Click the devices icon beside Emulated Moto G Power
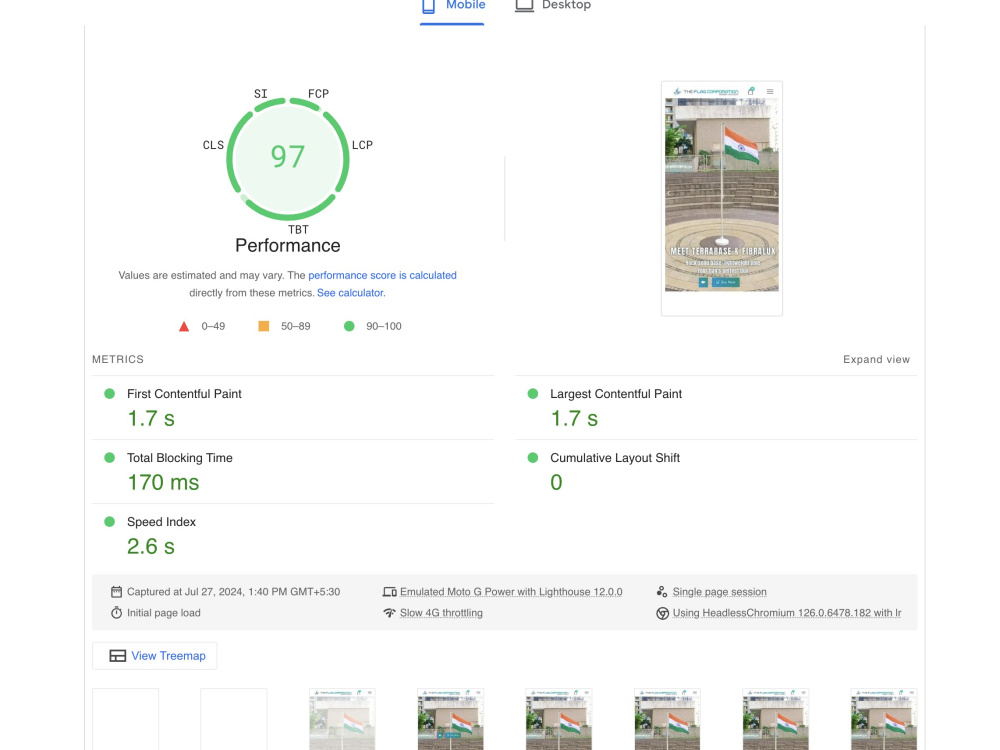 [389, 592]
